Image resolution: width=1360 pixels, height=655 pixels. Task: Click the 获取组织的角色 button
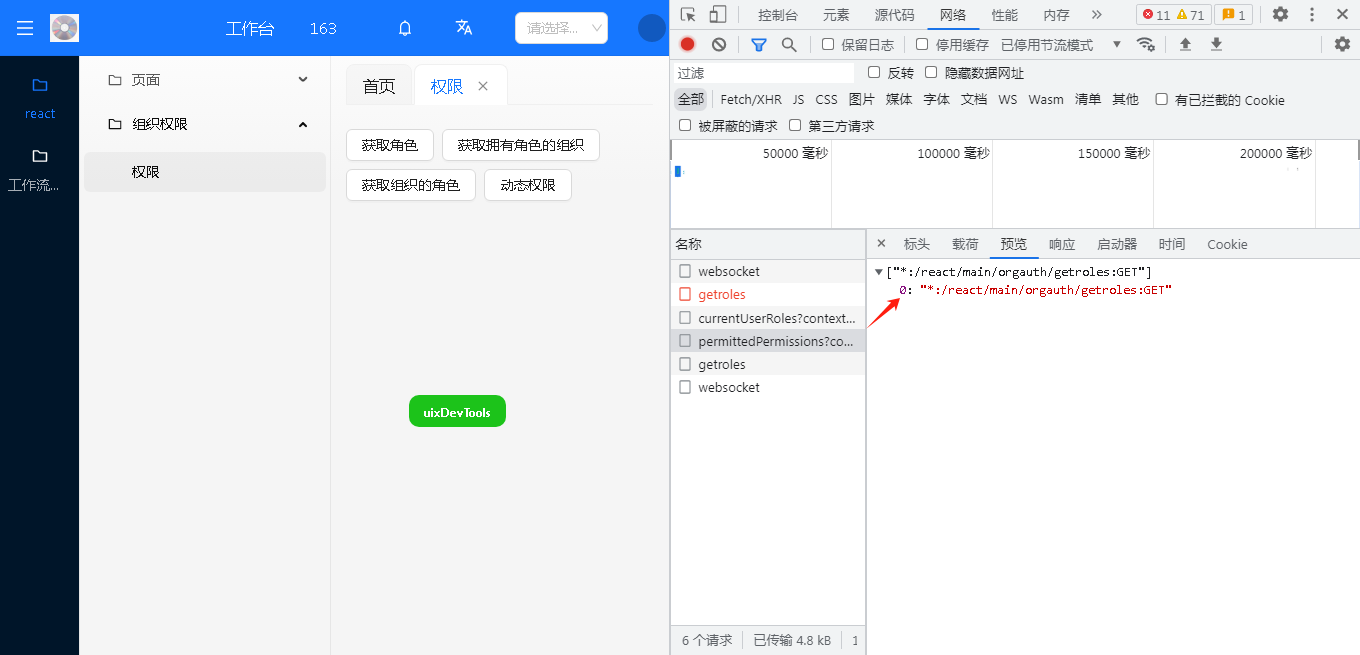click(411, 185)
